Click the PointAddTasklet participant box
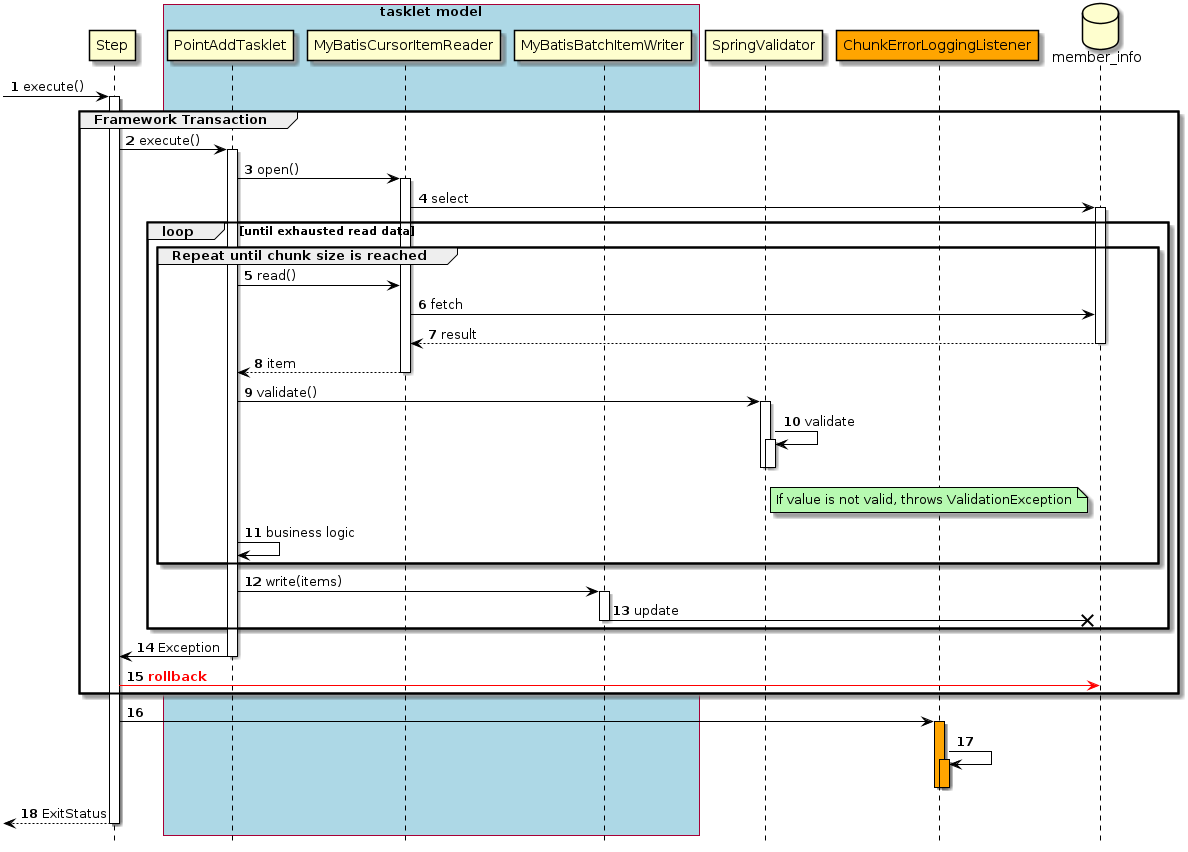1188x852 pixels. (229, 45)
